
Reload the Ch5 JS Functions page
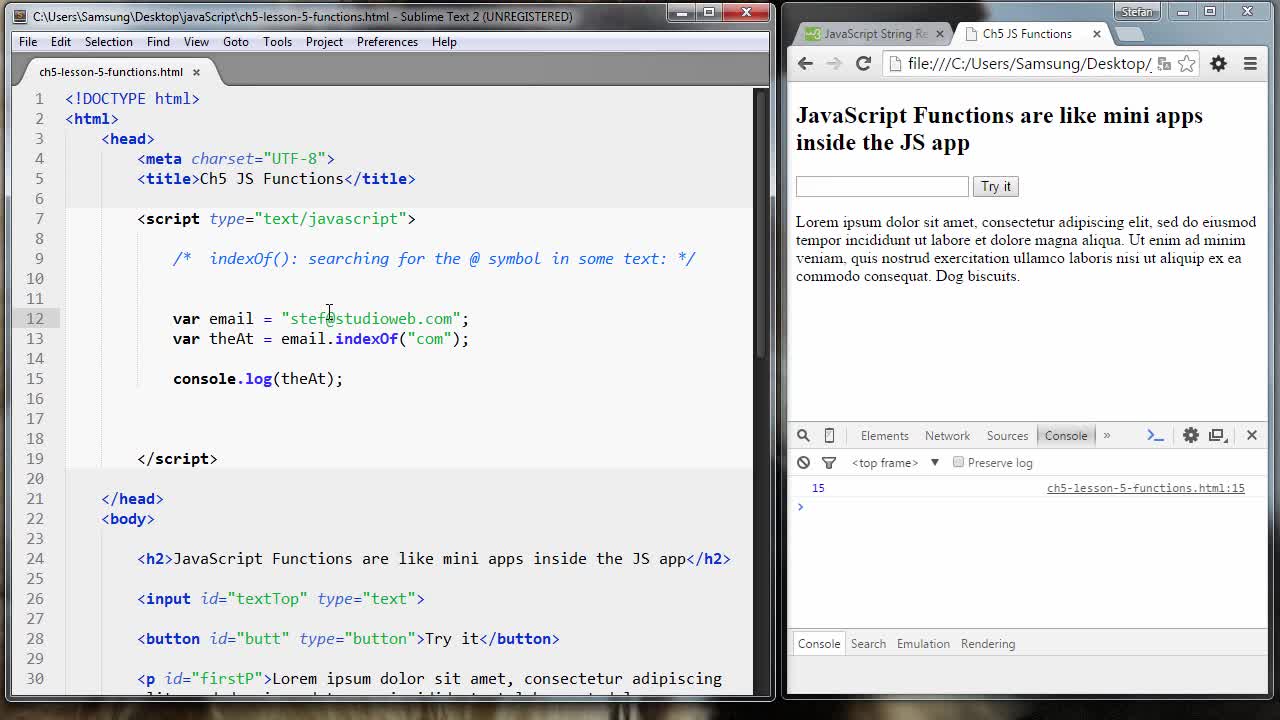click(x=863, y=63)
